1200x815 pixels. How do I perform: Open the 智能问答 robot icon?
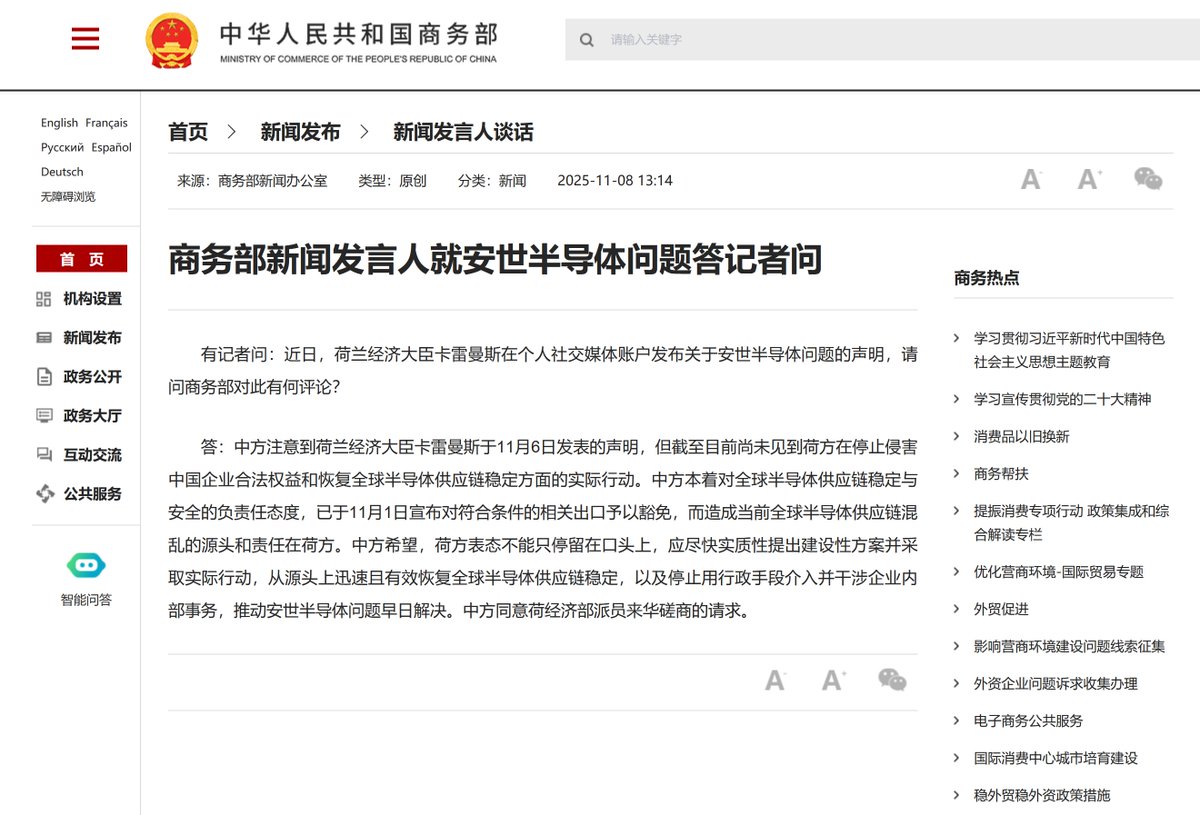click(x=86, y=565)
